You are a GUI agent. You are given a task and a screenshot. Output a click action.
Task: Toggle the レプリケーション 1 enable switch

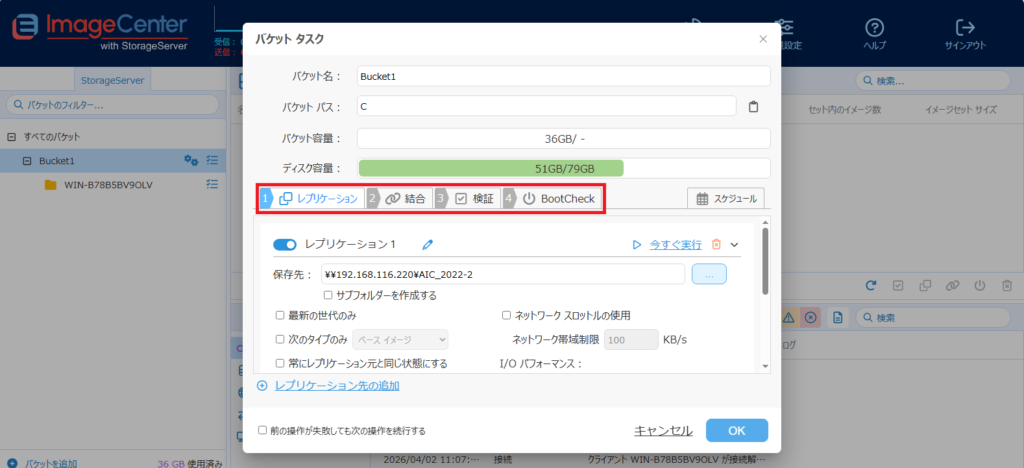(285, 243)
